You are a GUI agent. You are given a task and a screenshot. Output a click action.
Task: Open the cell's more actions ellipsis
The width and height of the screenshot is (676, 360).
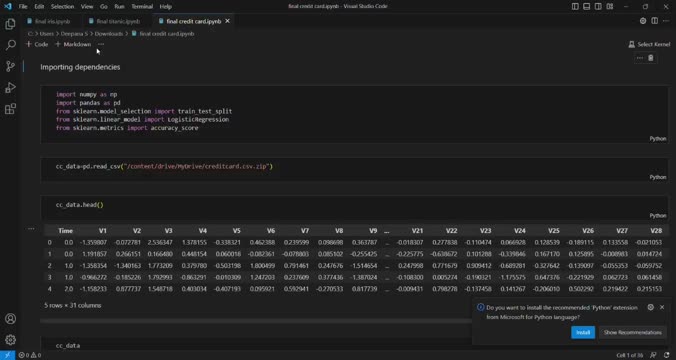point(640,58)
